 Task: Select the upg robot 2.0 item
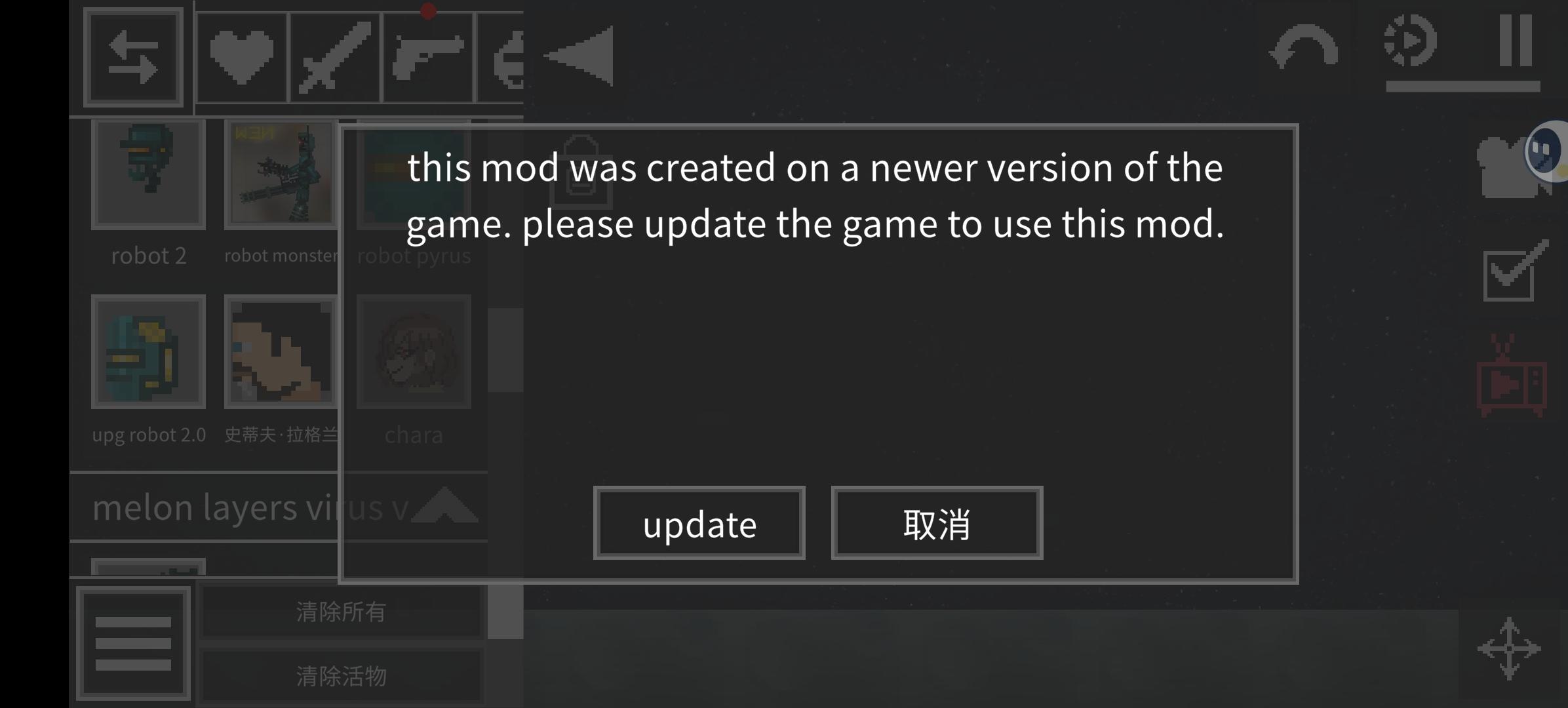click(149, 351)
